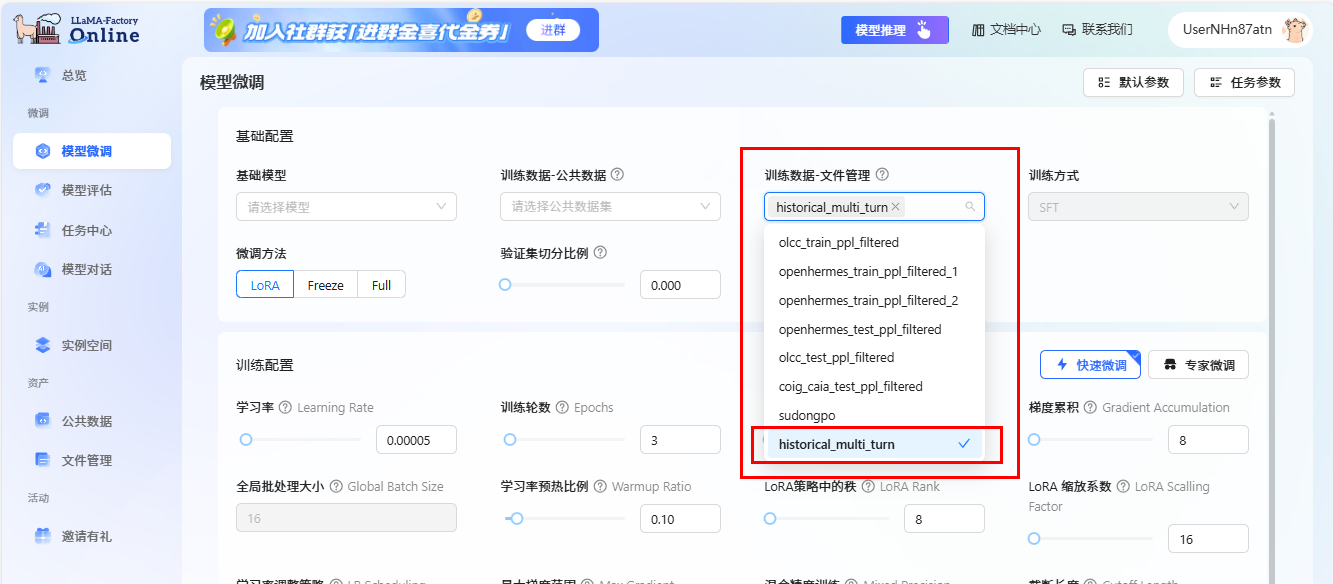This screenshot has height=584, width=1333.
Task: Expand the 训练数据-公共数据 dataset dropdown
Action: [610, 206]
